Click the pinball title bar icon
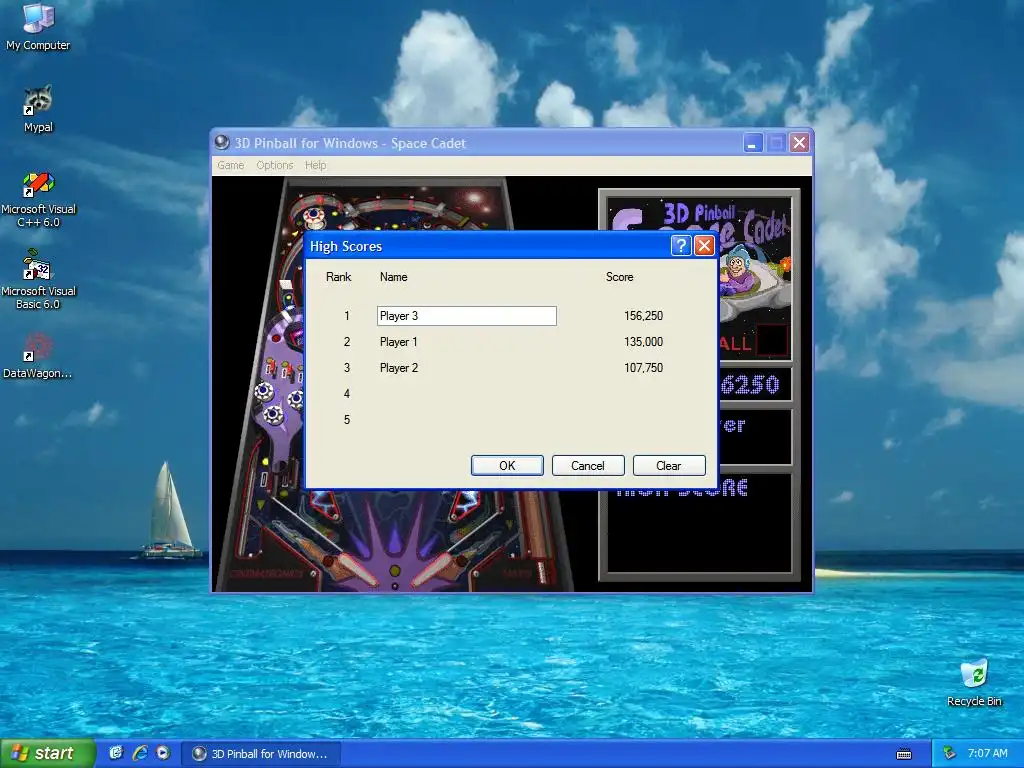This screenshot has width=1024, height=768. pos(222,142)
